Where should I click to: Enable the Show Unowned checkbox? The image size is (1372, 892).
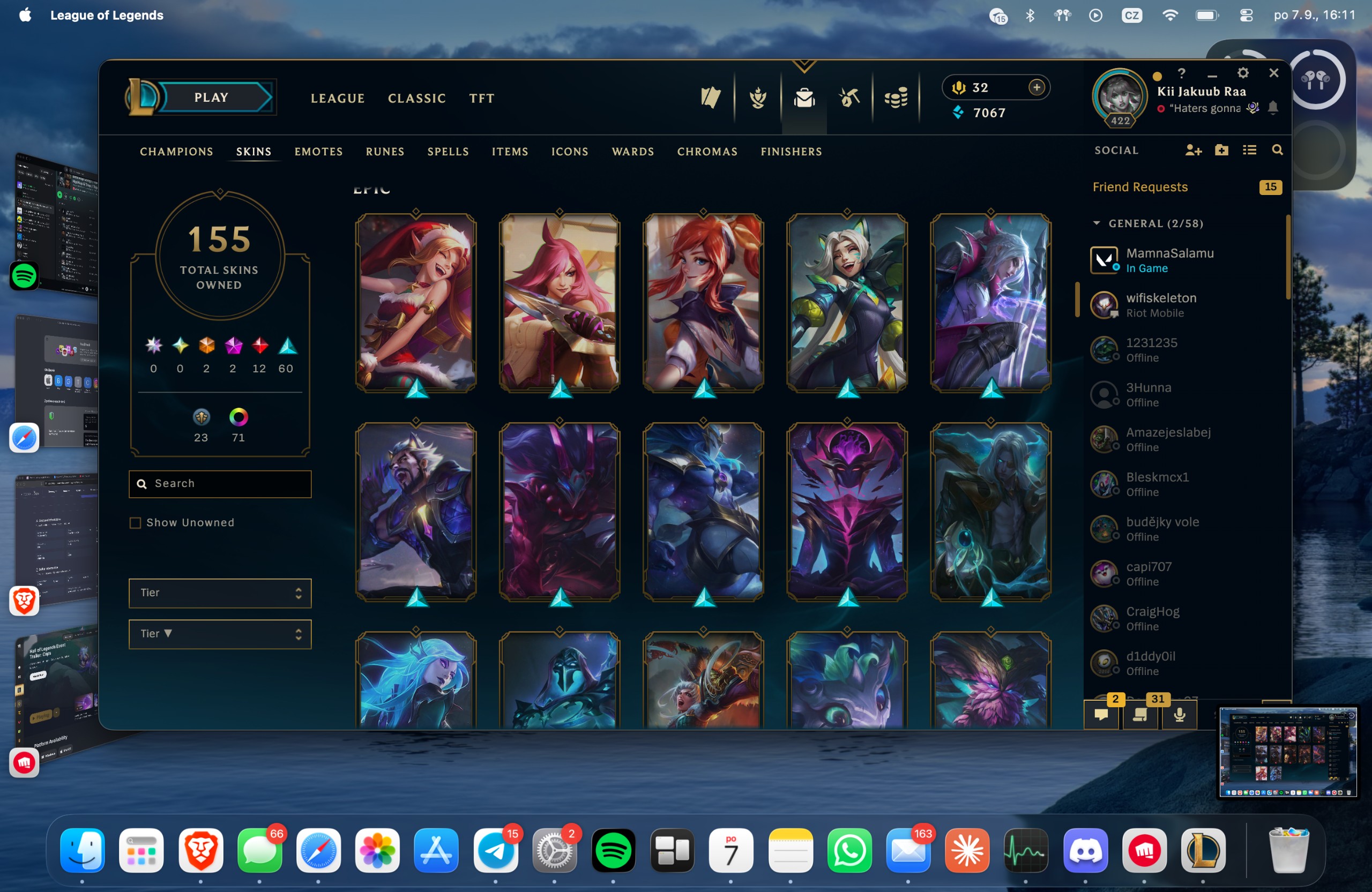pyautogui.click(x=135, y=523)
